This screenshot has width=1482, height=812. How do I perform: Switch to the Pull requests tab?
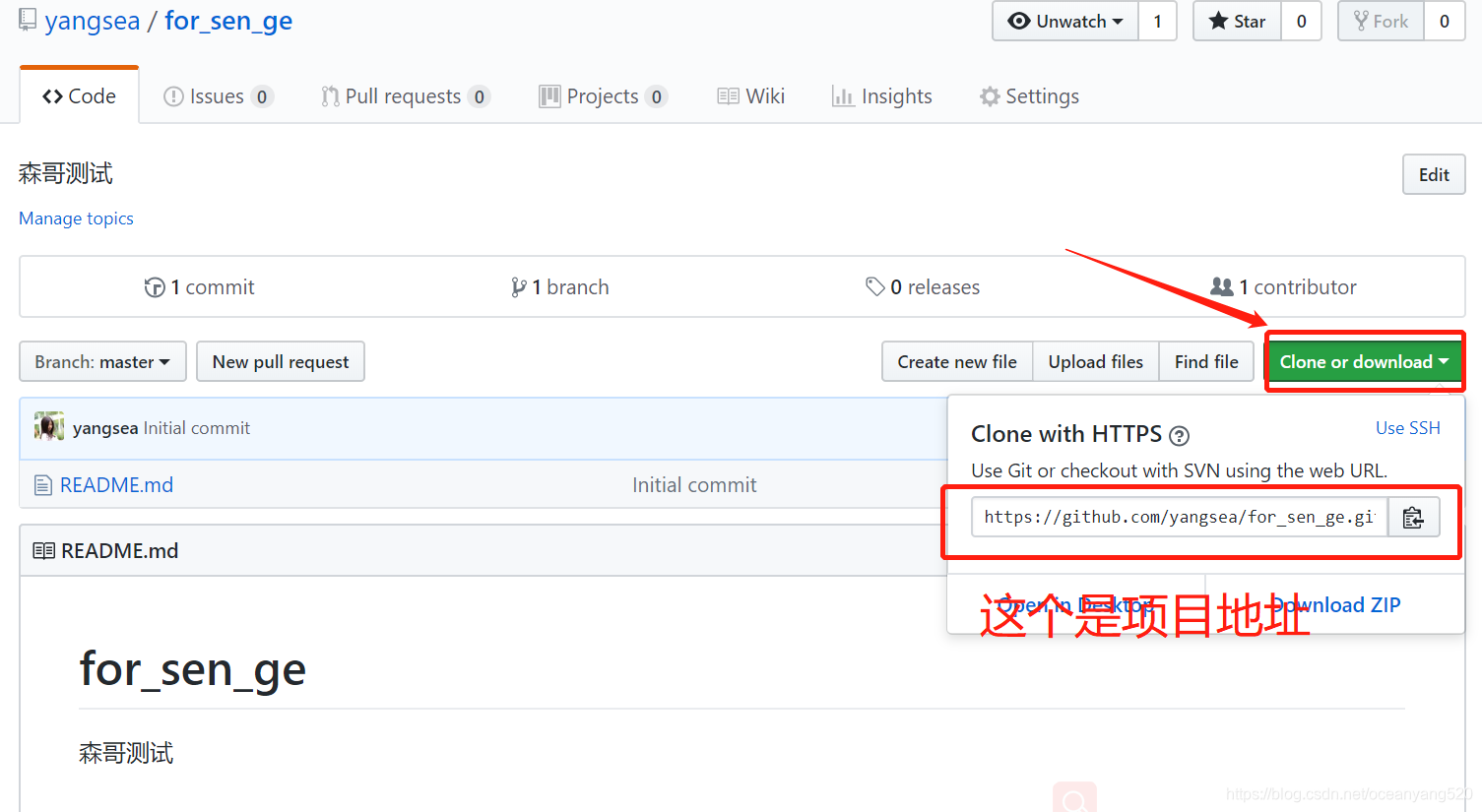405,96
